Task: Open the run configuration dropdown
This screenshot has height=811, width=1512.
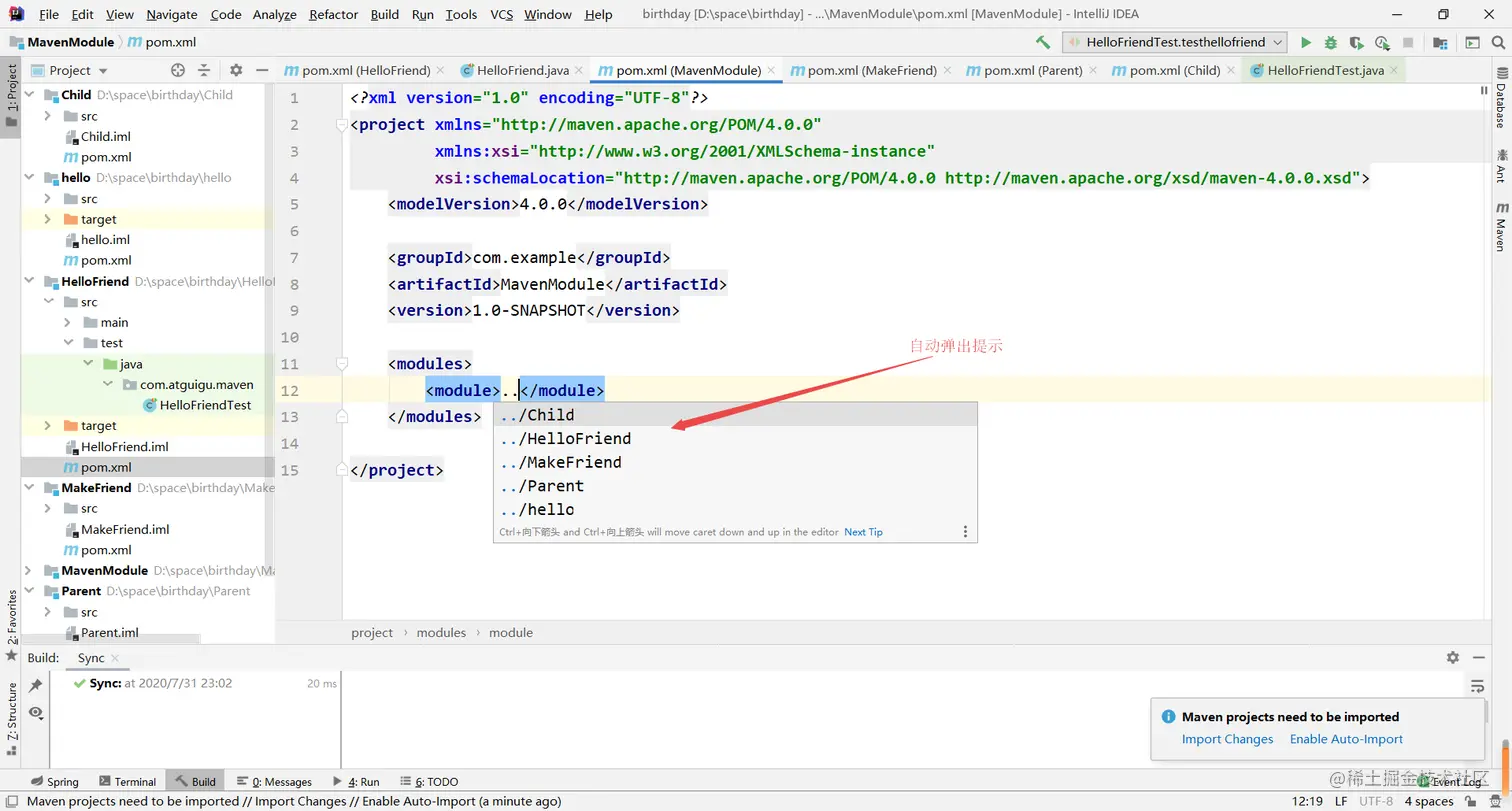Action: [1174, 42]
